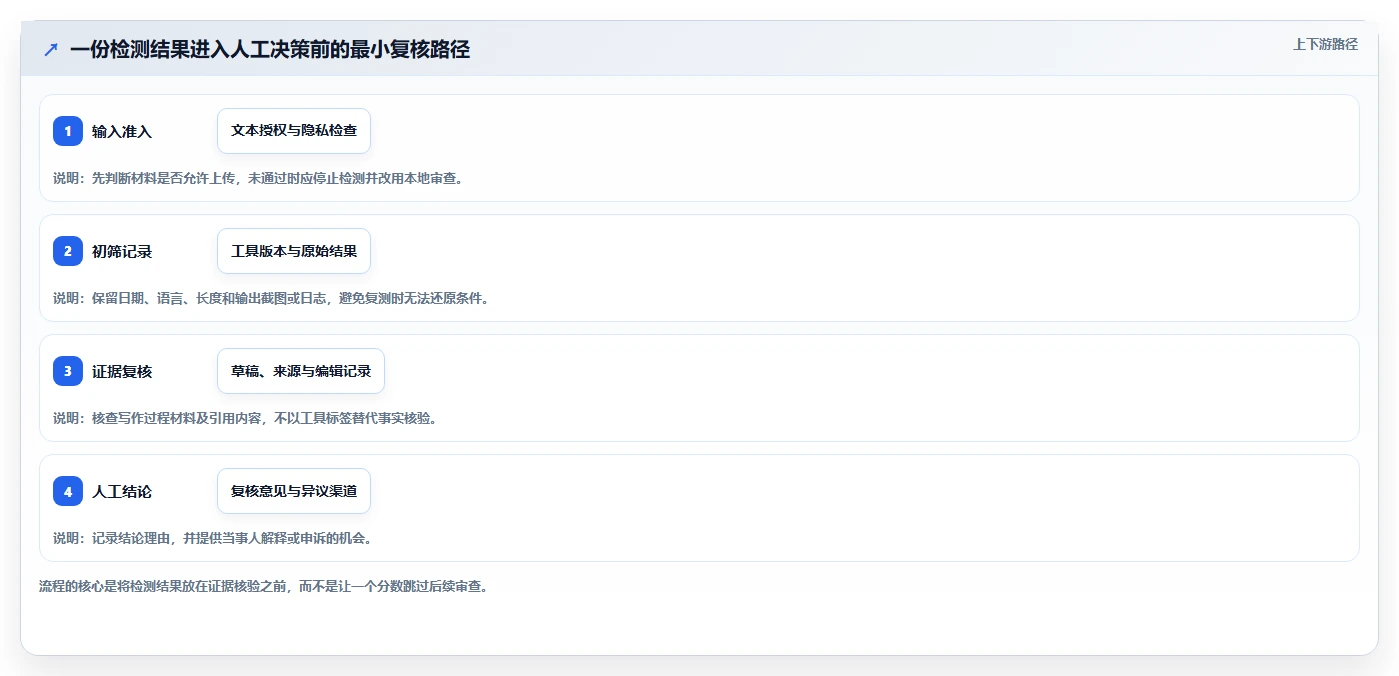Open the 工具版本与原始结果 chip
The height and width of the screenshot is (676, 1399).
coord(294,251)
